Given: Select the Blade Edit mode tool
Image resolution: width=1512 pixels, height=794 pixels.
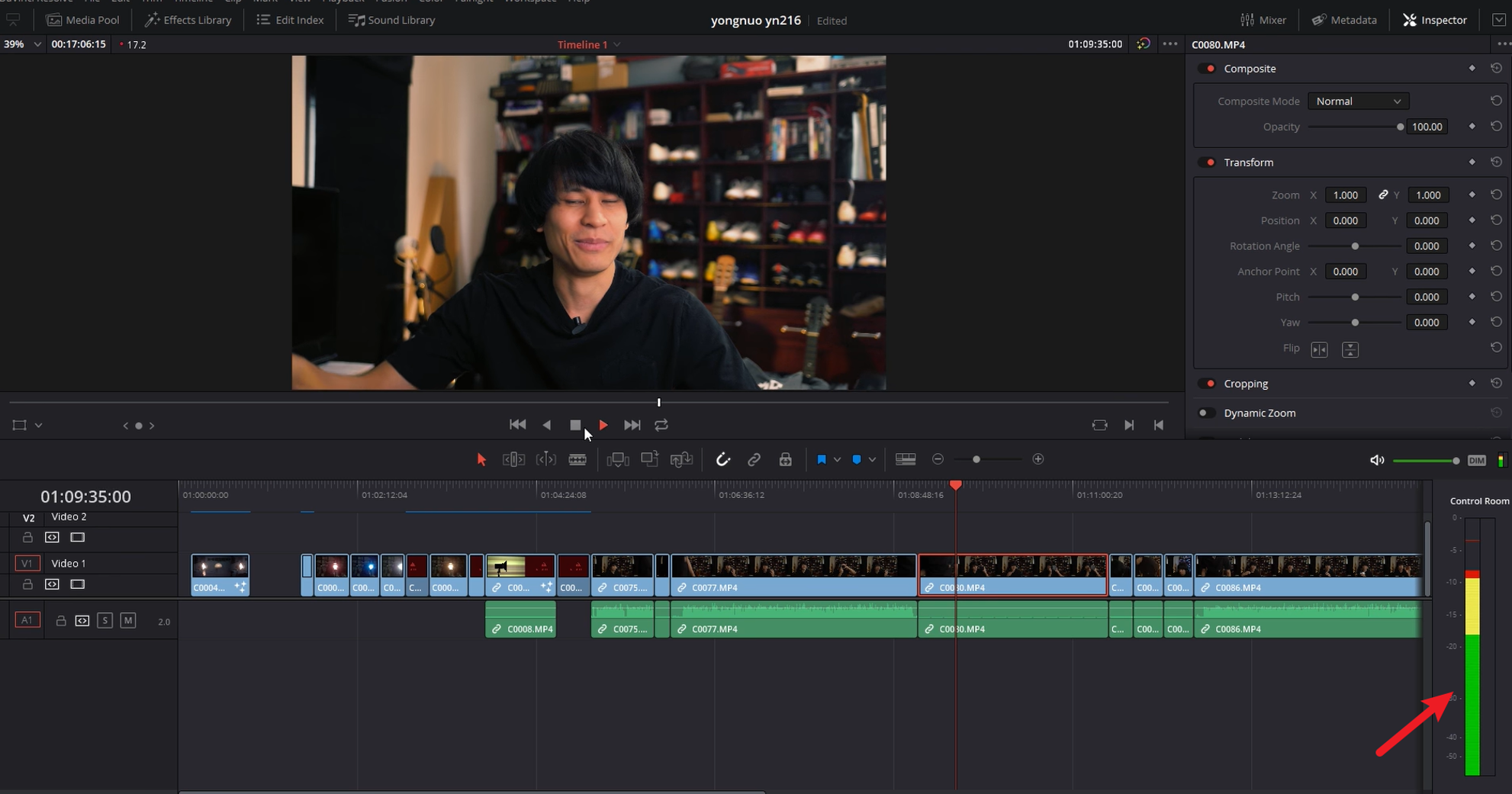Looking at the screenshot, I should click(x=577, y=459).
